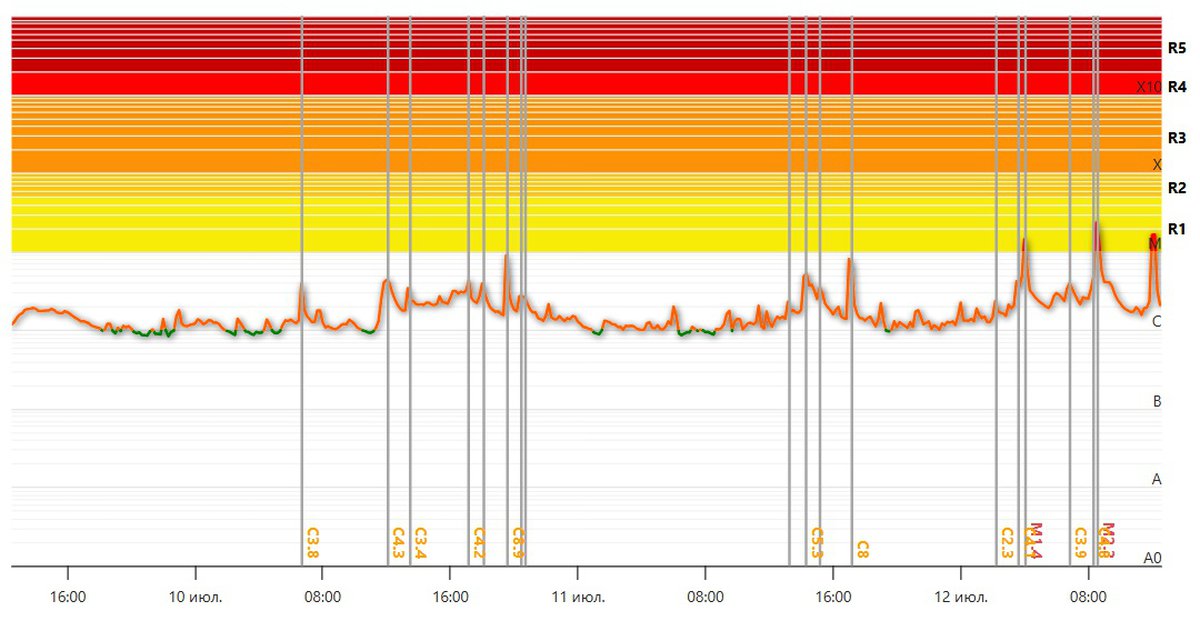The image size is (1200, 621).
Task: Click the R3 level label
Action: tap(1177, 138)
